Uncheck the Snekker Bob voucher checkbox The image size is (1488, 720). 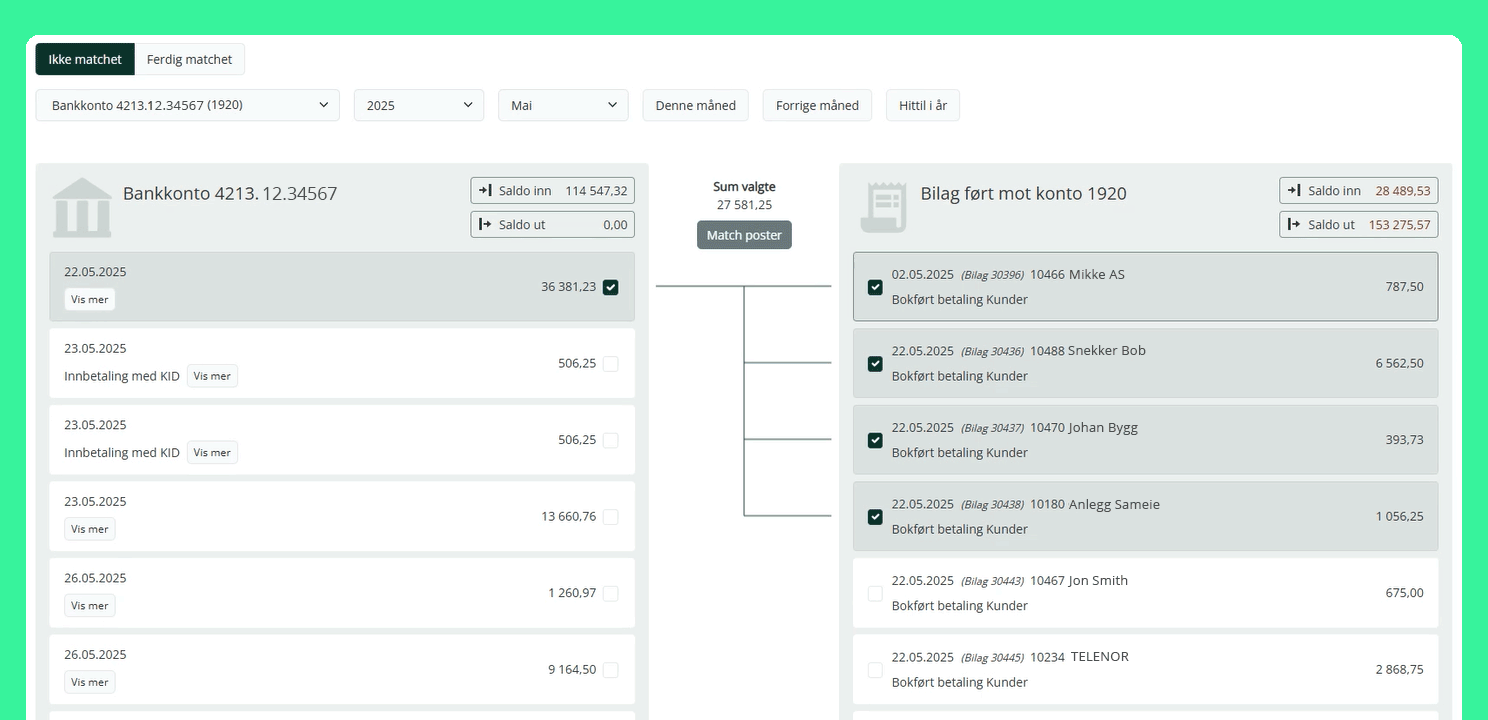click(x=875, y=363)
